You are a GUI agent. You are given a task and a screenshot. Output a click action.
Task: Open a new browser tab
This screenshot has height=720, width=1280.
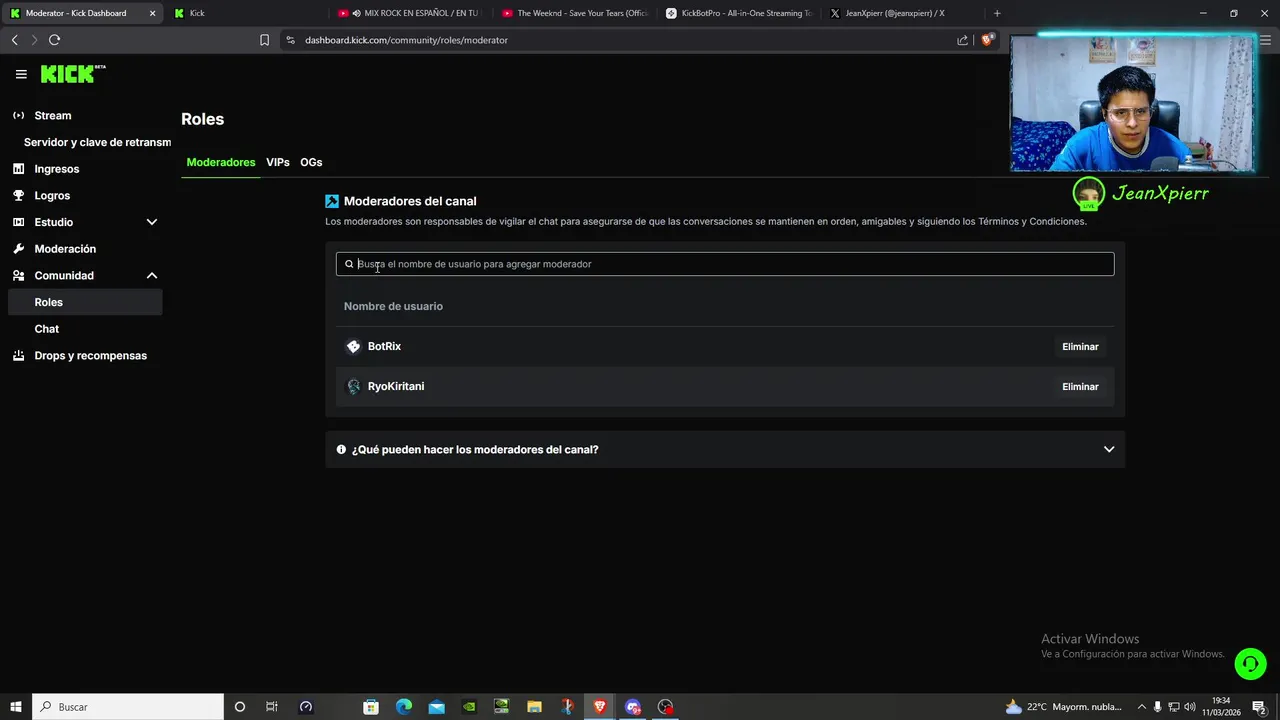coord(997,13)
